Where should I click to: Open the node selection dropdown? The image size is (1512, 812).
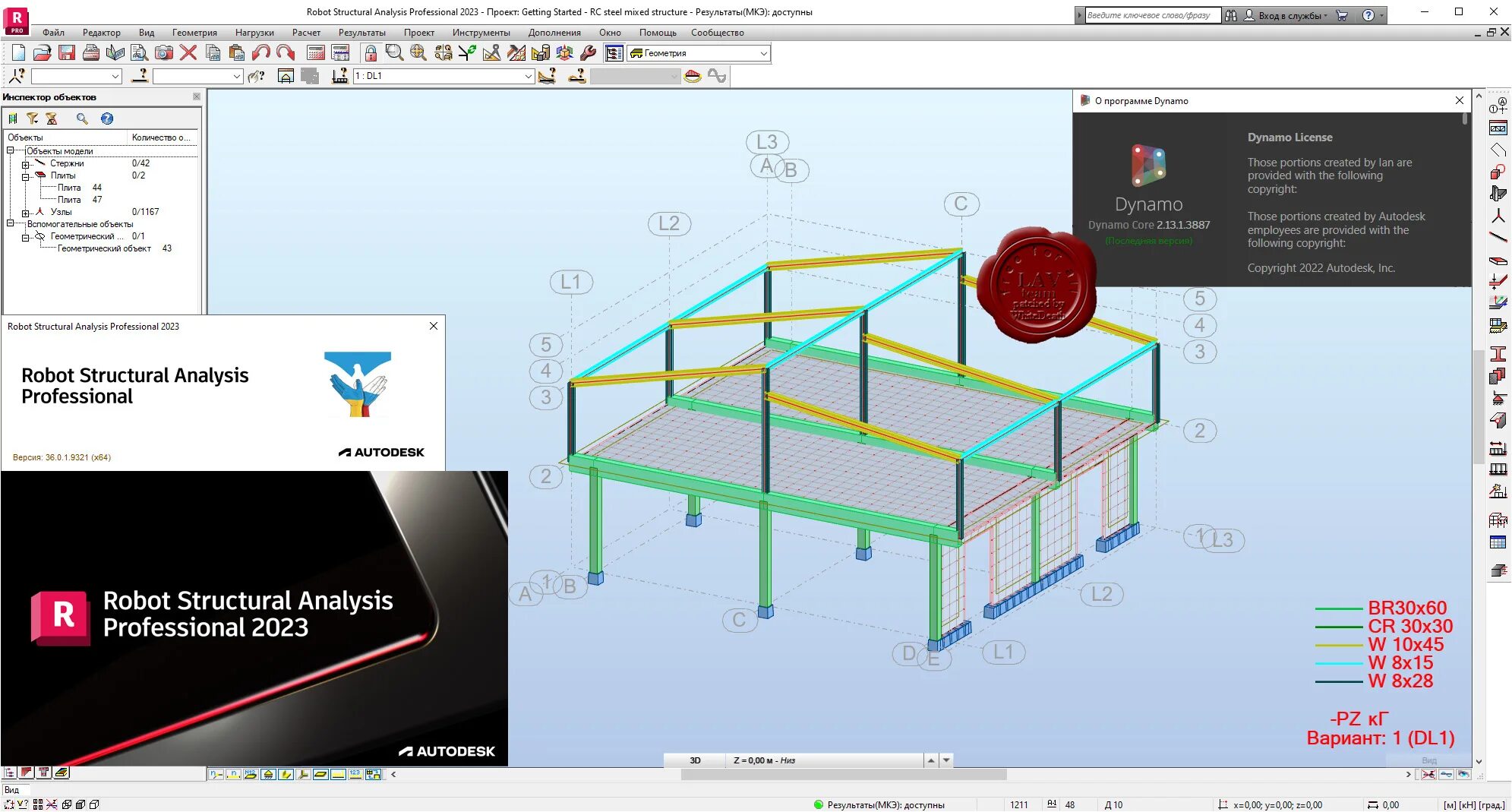[x=76, y=76]
